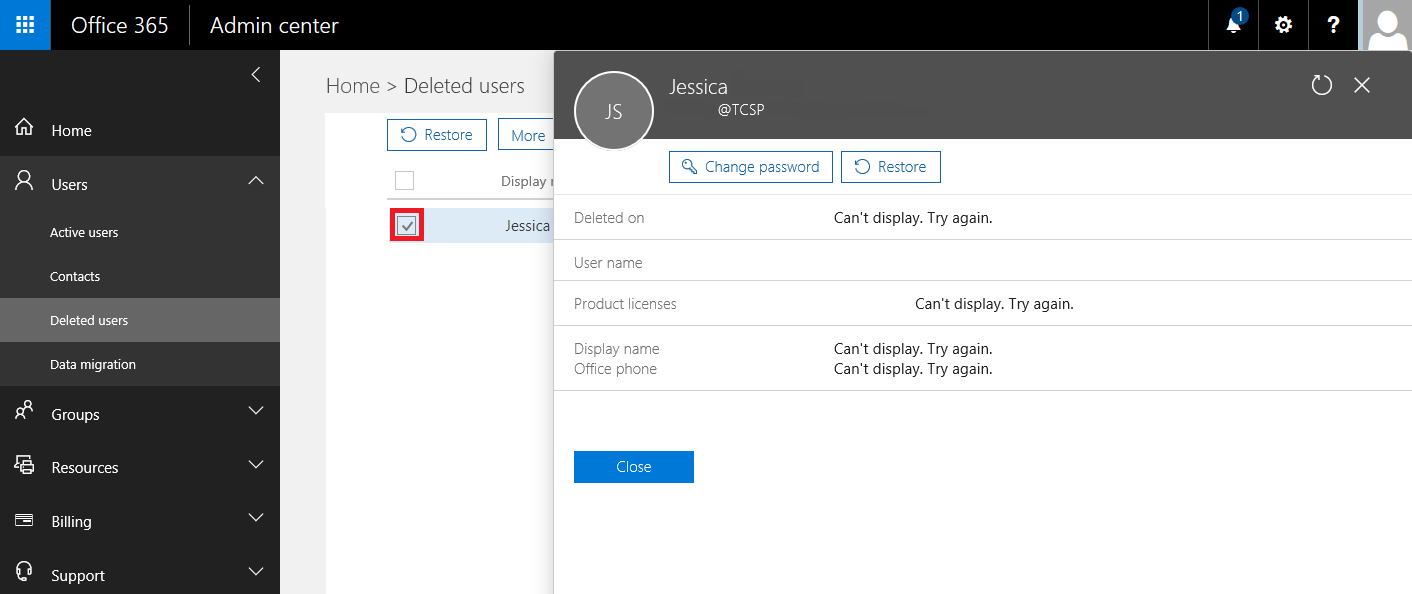Screen dimensions: 1412x594
Task: Toggle the select all users checkbox
Action: [405, 181]
